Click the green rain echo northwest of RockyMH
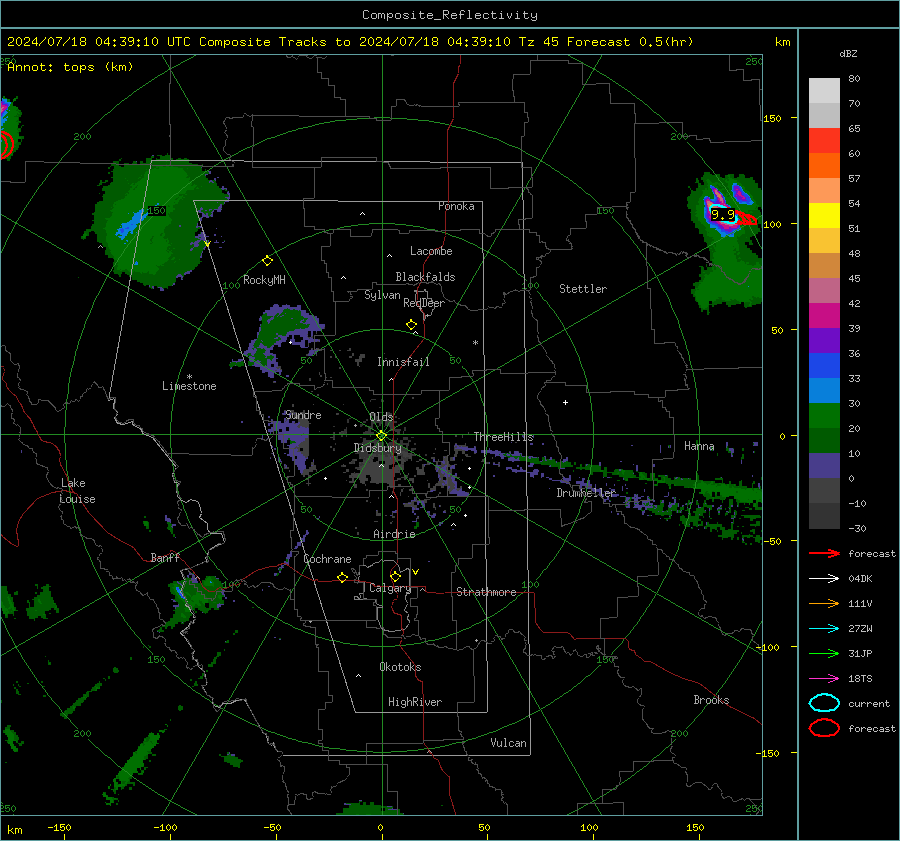This screenshot has height=841, width=900. [155, 224]
